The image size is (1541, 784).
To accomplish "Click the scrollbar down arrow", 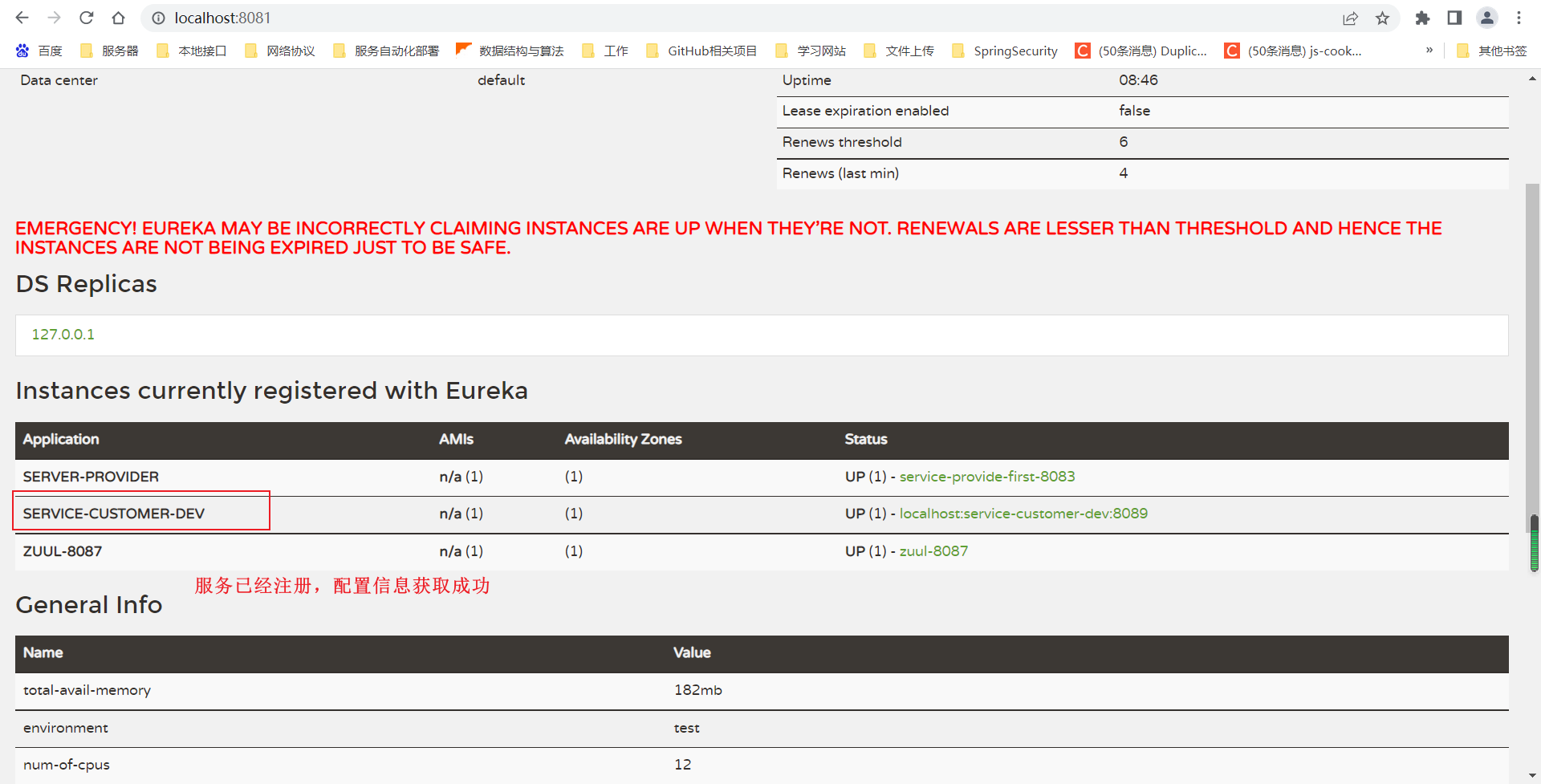I will (1532, 777).
